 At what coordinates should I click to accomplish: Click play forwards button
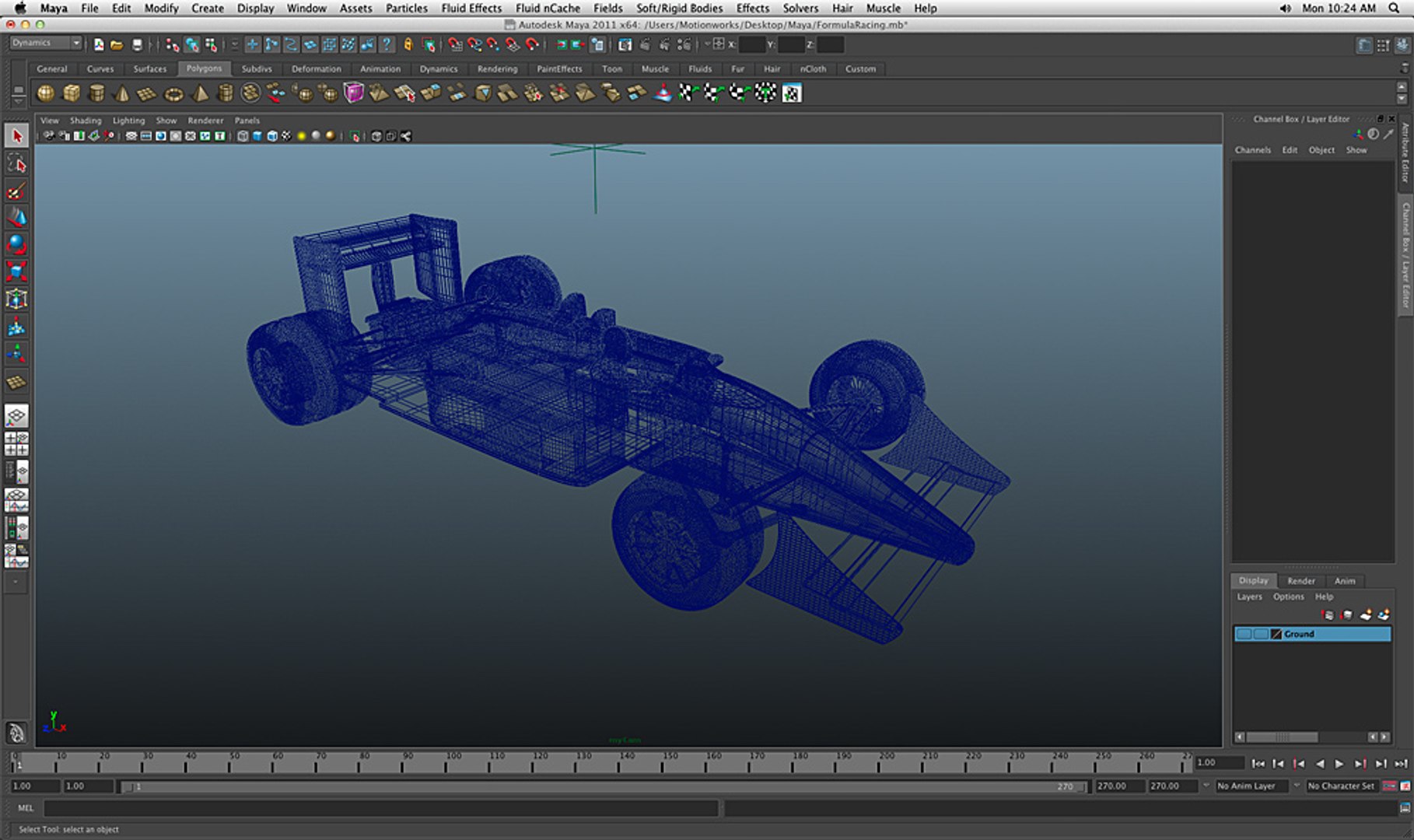pos(1339,765)
